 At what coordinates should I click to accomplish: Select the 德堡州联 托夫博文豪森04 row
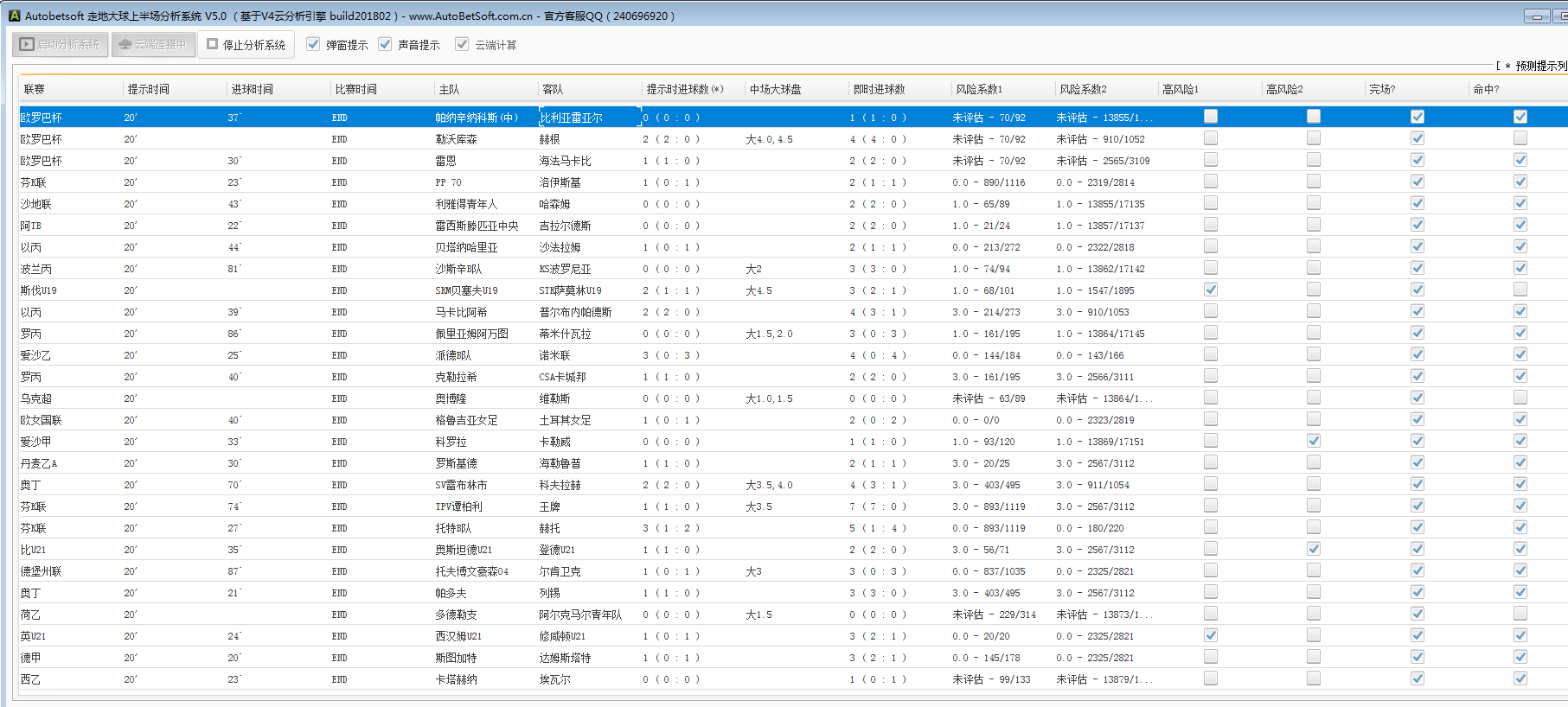471,571
